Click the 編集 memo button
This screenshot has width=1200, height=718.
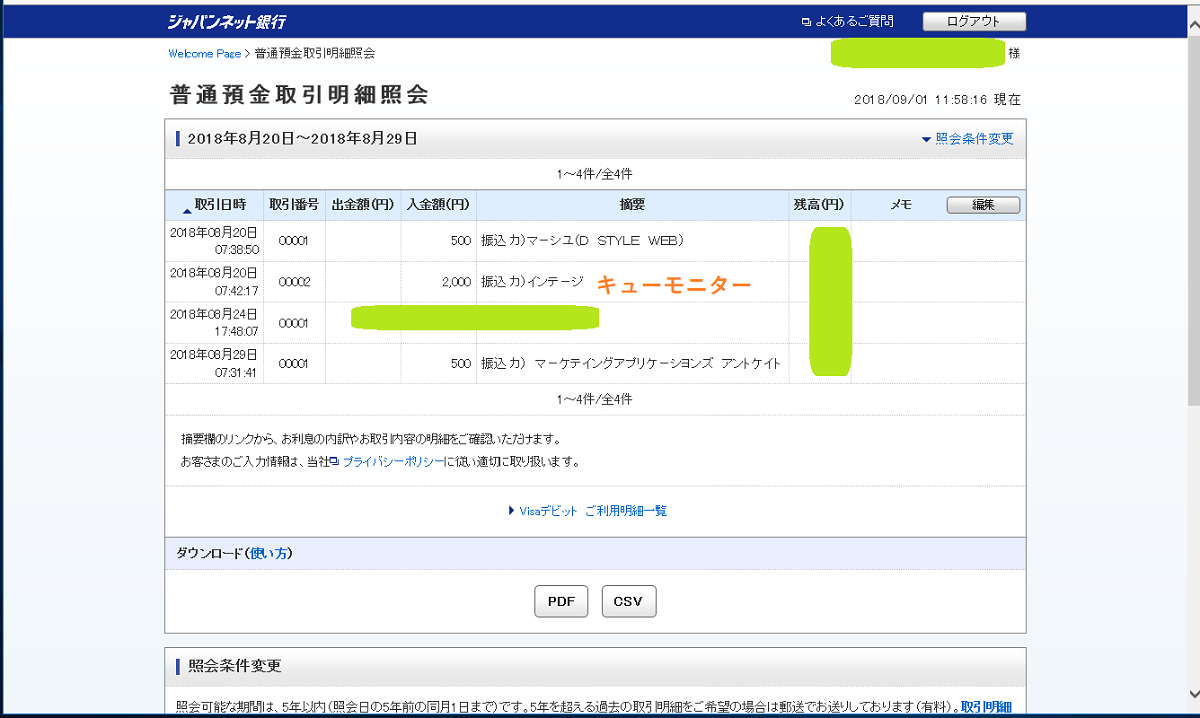[x=982, y=205]
